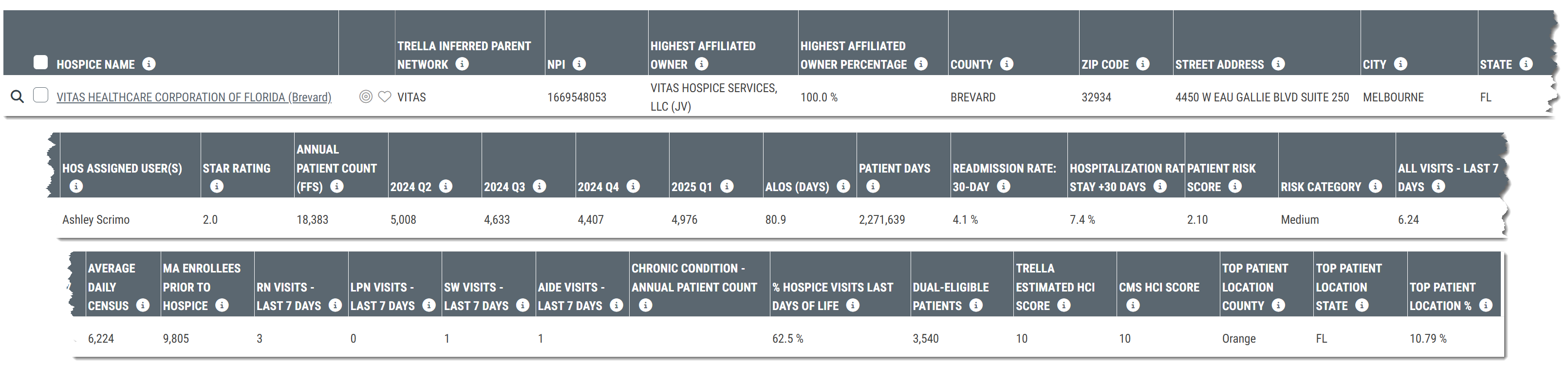The height and width of the screenshot is (369, 1568).
Task: Open Average Daily Census info icon
Action: coord(143,305)
